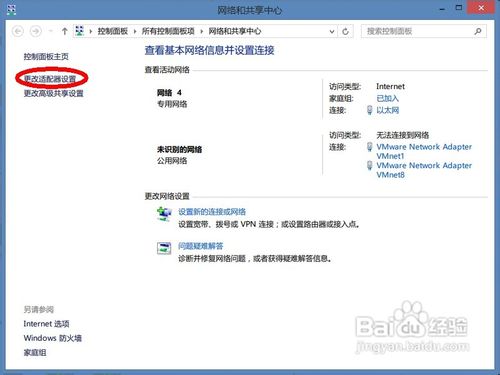
Task: Click the search magnifier icon
Action: (478, 31)
